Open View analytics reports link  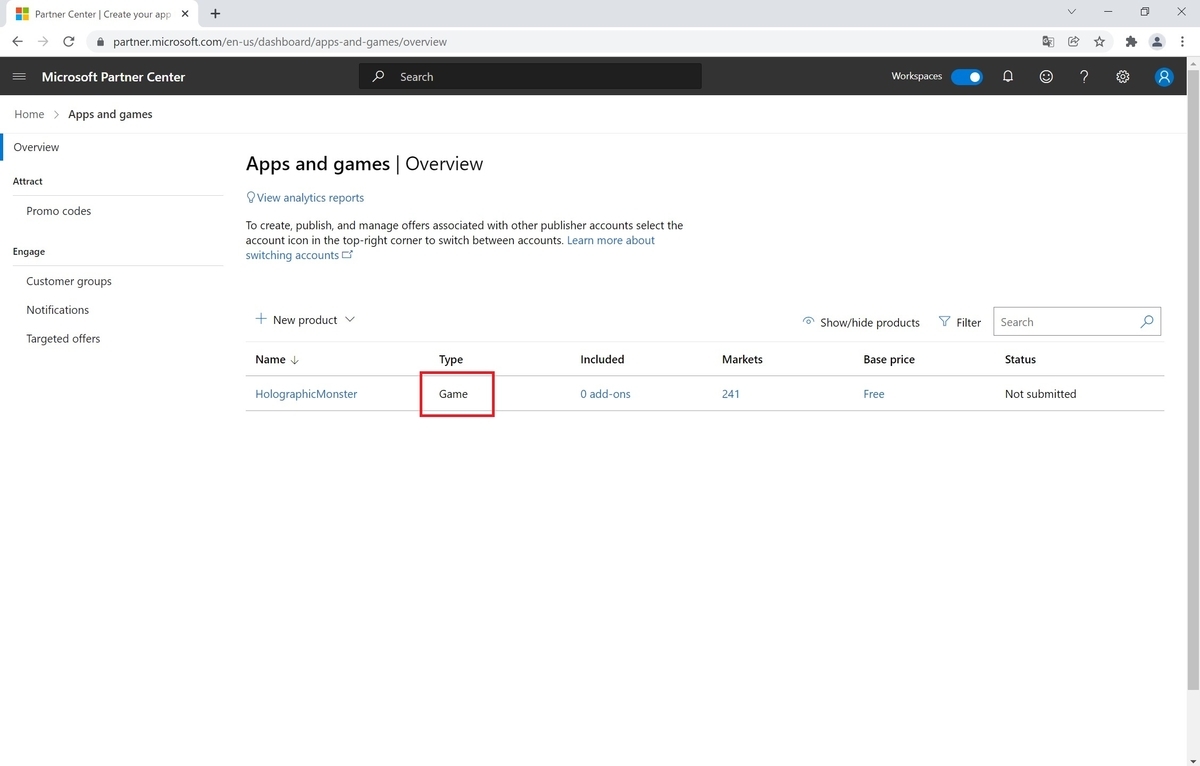click(x=305, y=198)
